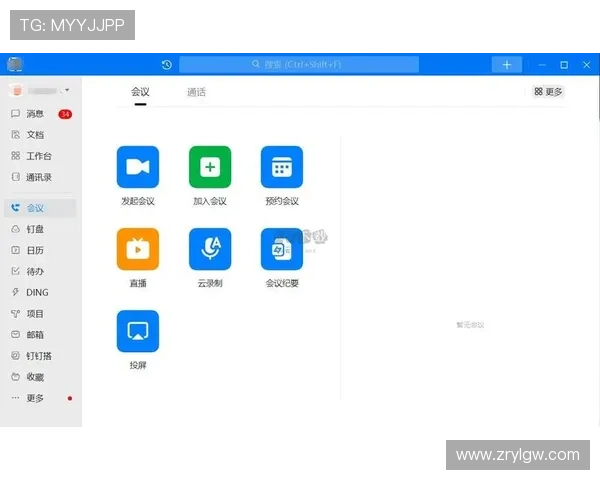Select 会议 meeting item in sidebar
This screenshot has width=600, height=480.
[x=40, y=208]
